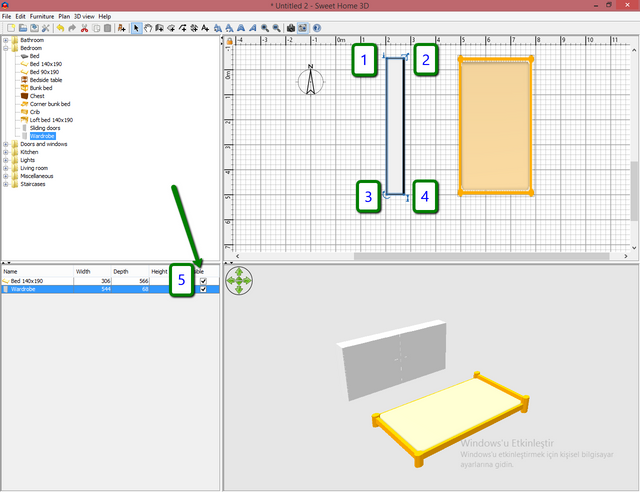Click the New home toolbar icon
The width and height of the screenshot is (640, 492).
[x=11, y=28]
